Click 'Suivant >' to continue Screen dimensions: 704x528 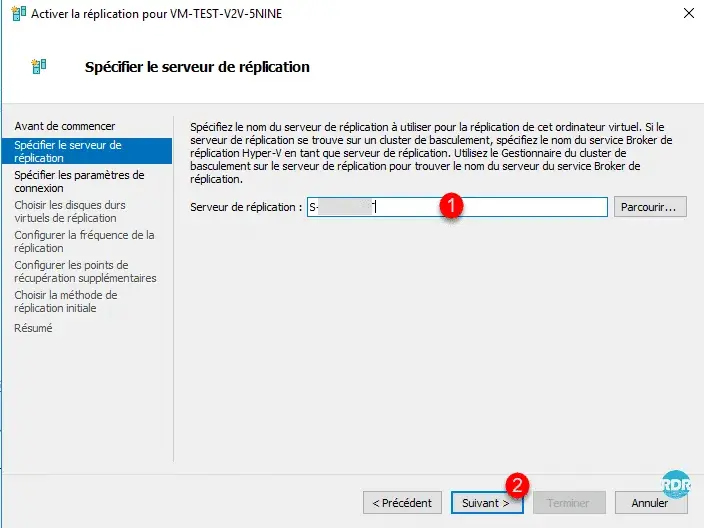tap(486, 503)
